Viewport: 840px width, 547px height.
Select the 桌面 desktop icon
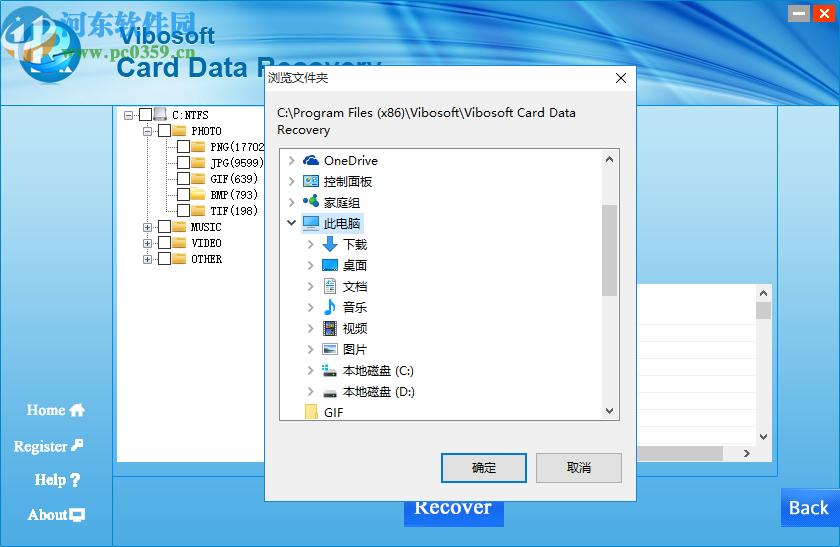[x=330, y=265]
